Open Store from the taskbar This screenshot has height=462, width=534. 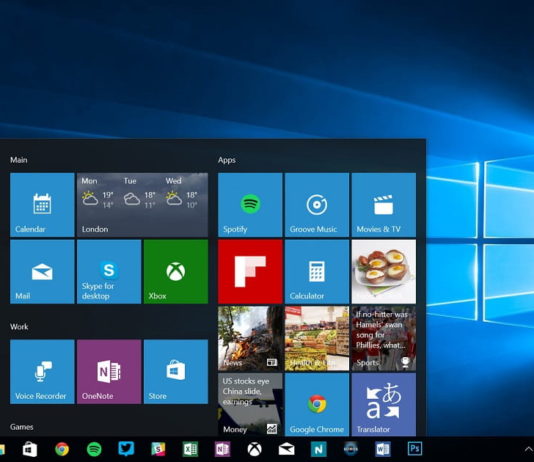[30, 449]
